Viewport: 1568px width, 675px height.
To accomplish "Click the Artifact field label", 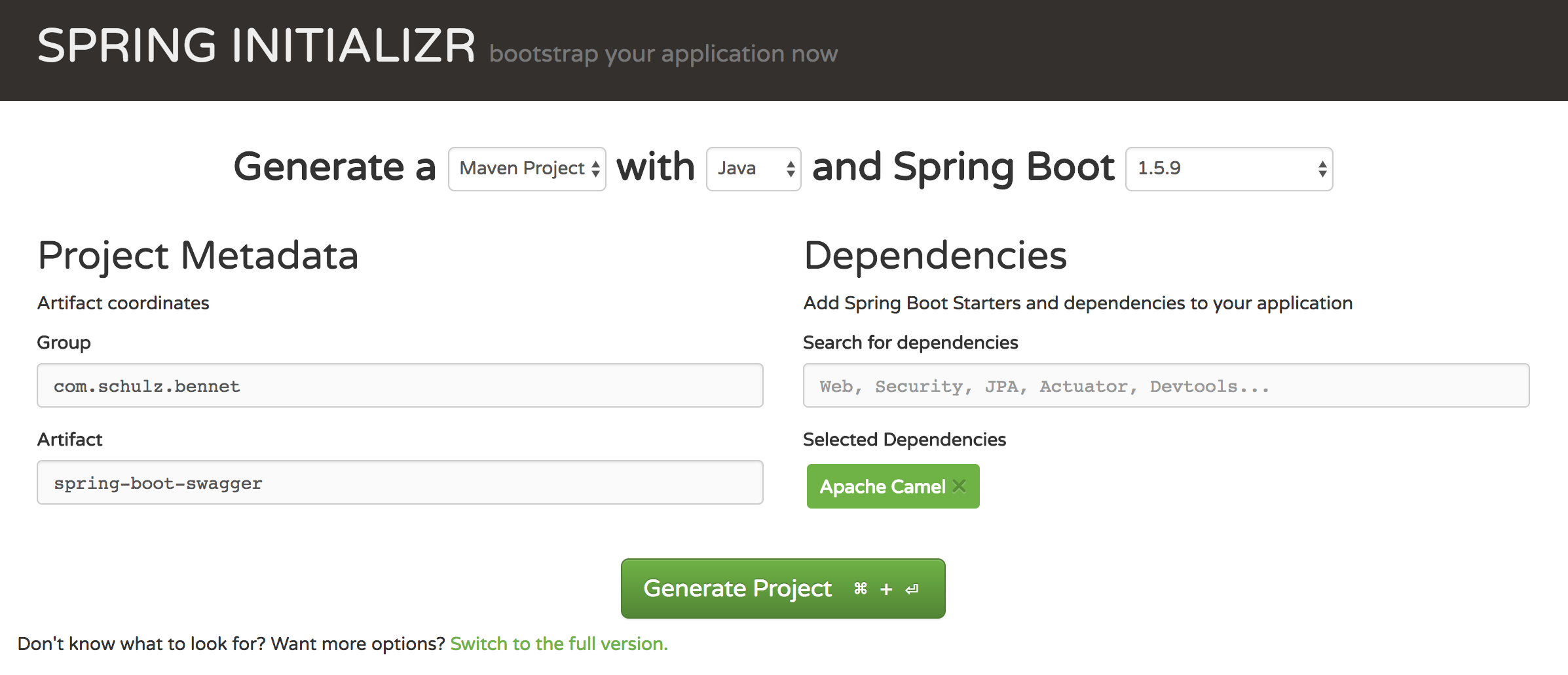I will [69, 440].
